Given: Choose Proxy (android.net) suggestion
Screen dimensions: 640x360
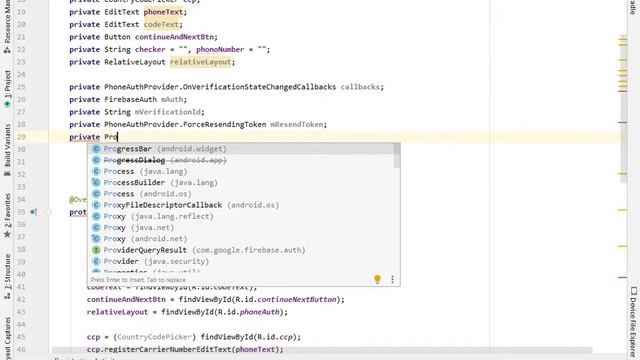Looking at the screenshot, I should pyautogui.click(x=241, y=239).
